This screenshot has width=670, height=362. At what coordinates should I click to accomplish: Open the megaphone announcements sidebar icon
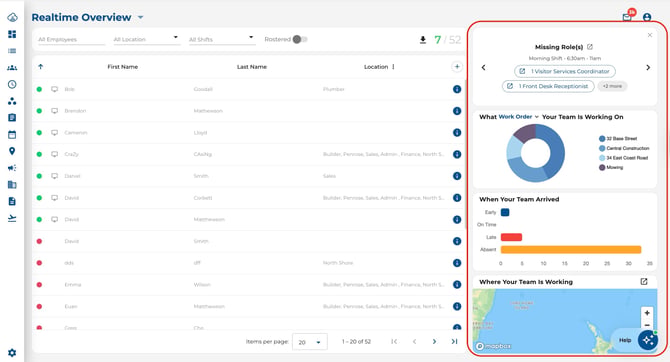click(12, 168)
